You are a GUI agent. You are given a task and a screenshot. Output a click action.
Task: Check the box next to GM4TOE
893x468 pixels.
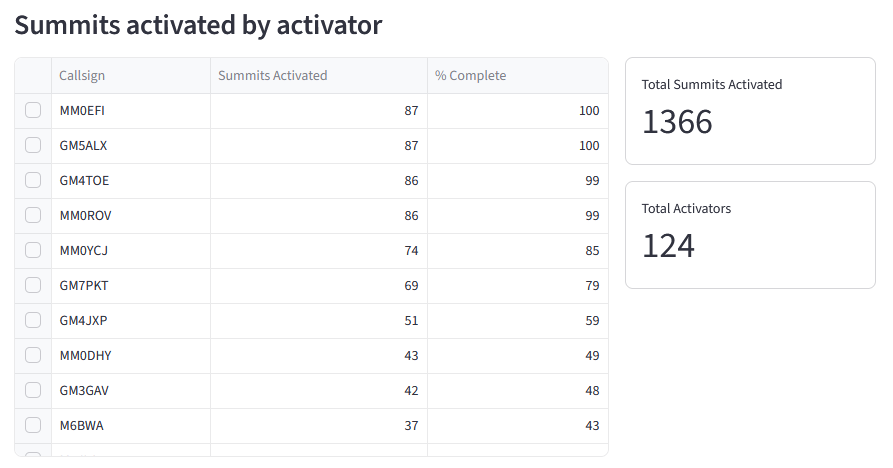[33, 180]
